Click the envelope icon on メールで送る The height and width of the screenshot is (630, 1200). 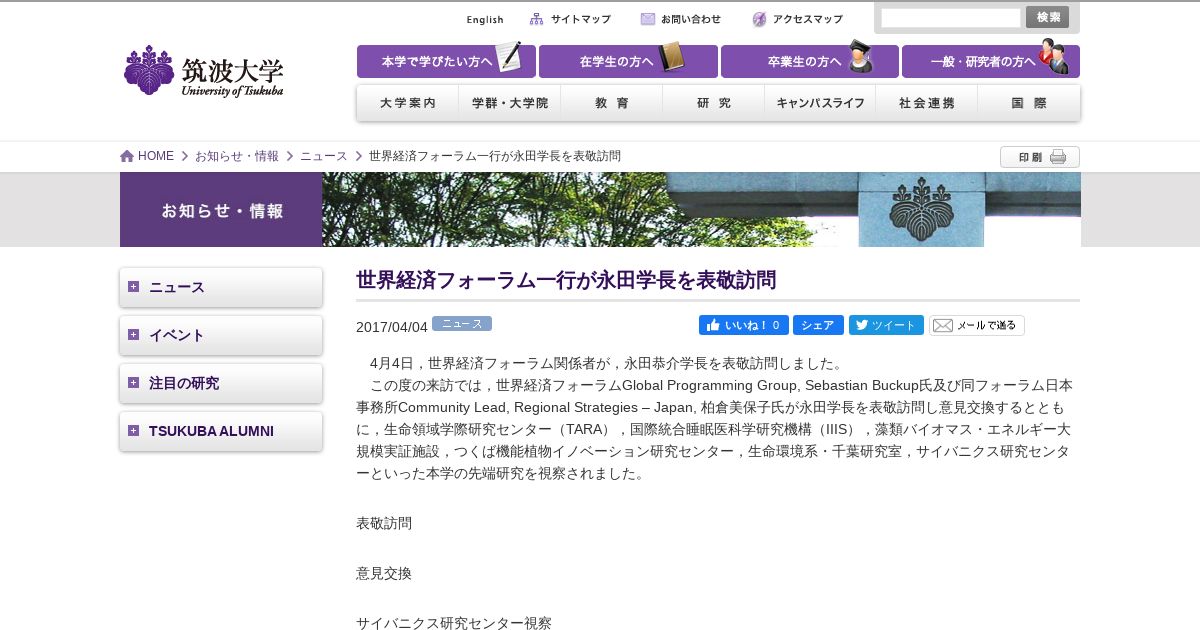pos(943,325)
